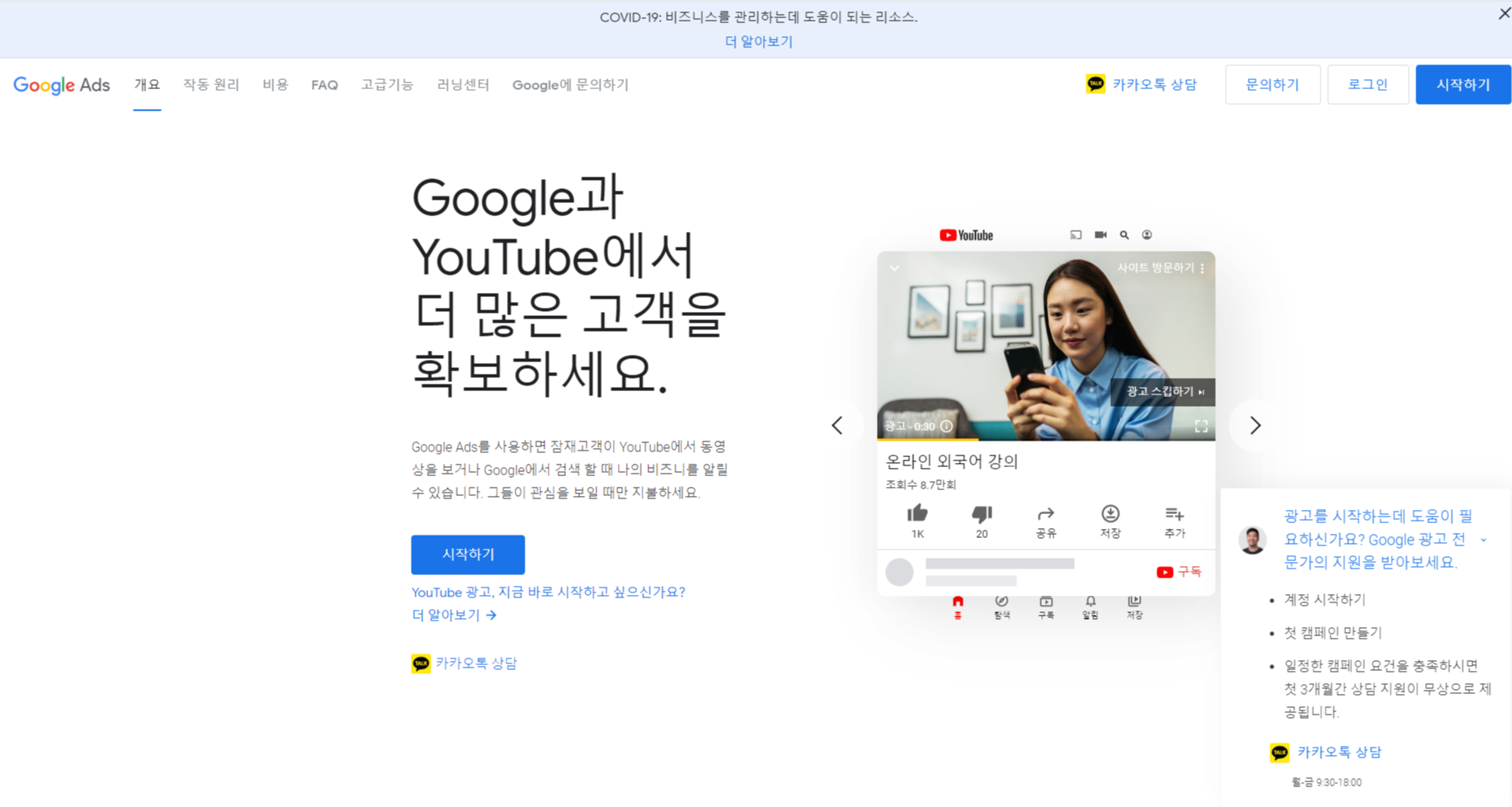Click the account profile icon in mockup
1512x807 pixels.
coord(1147,235)
